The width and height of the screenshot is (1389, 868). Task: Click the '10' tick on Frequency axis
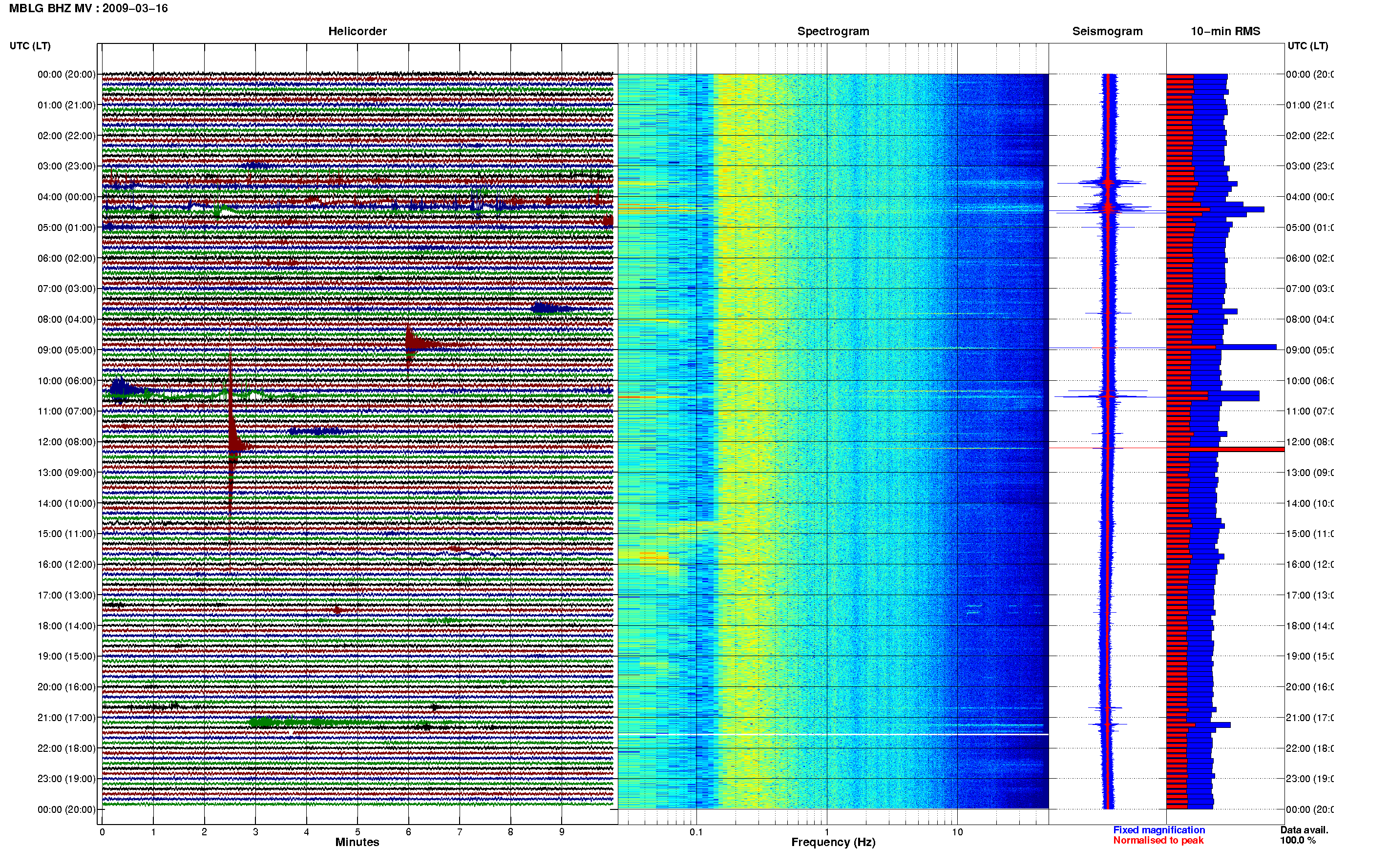pos(957,832)
